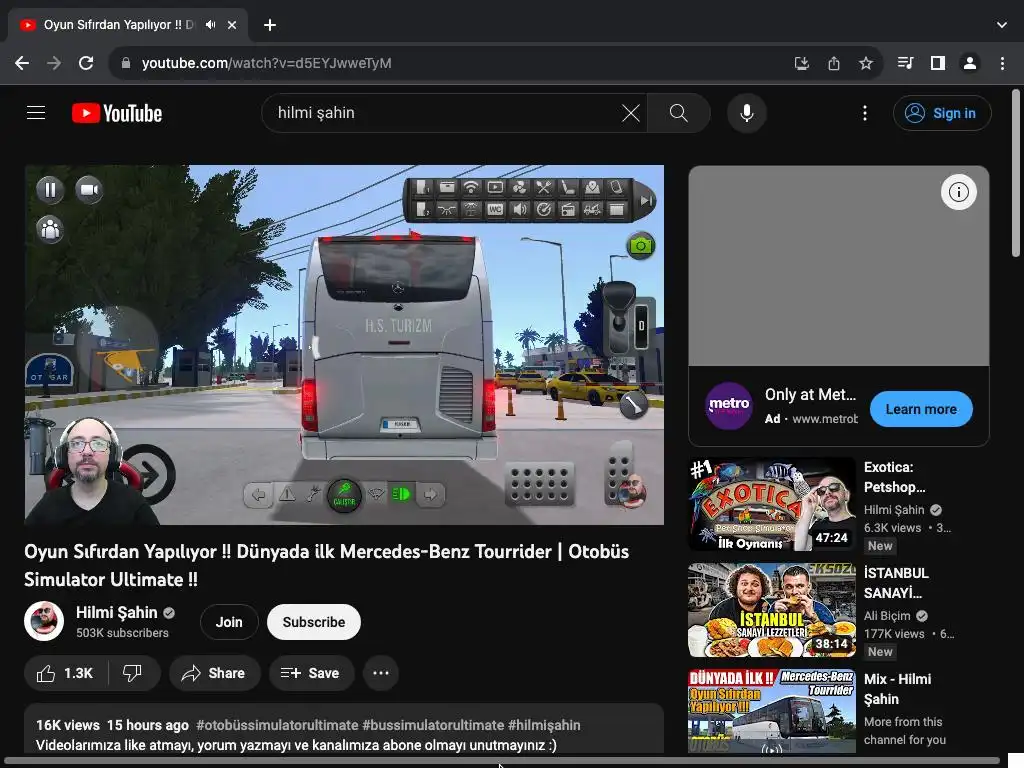Share this video

click(x=214, y=673)
